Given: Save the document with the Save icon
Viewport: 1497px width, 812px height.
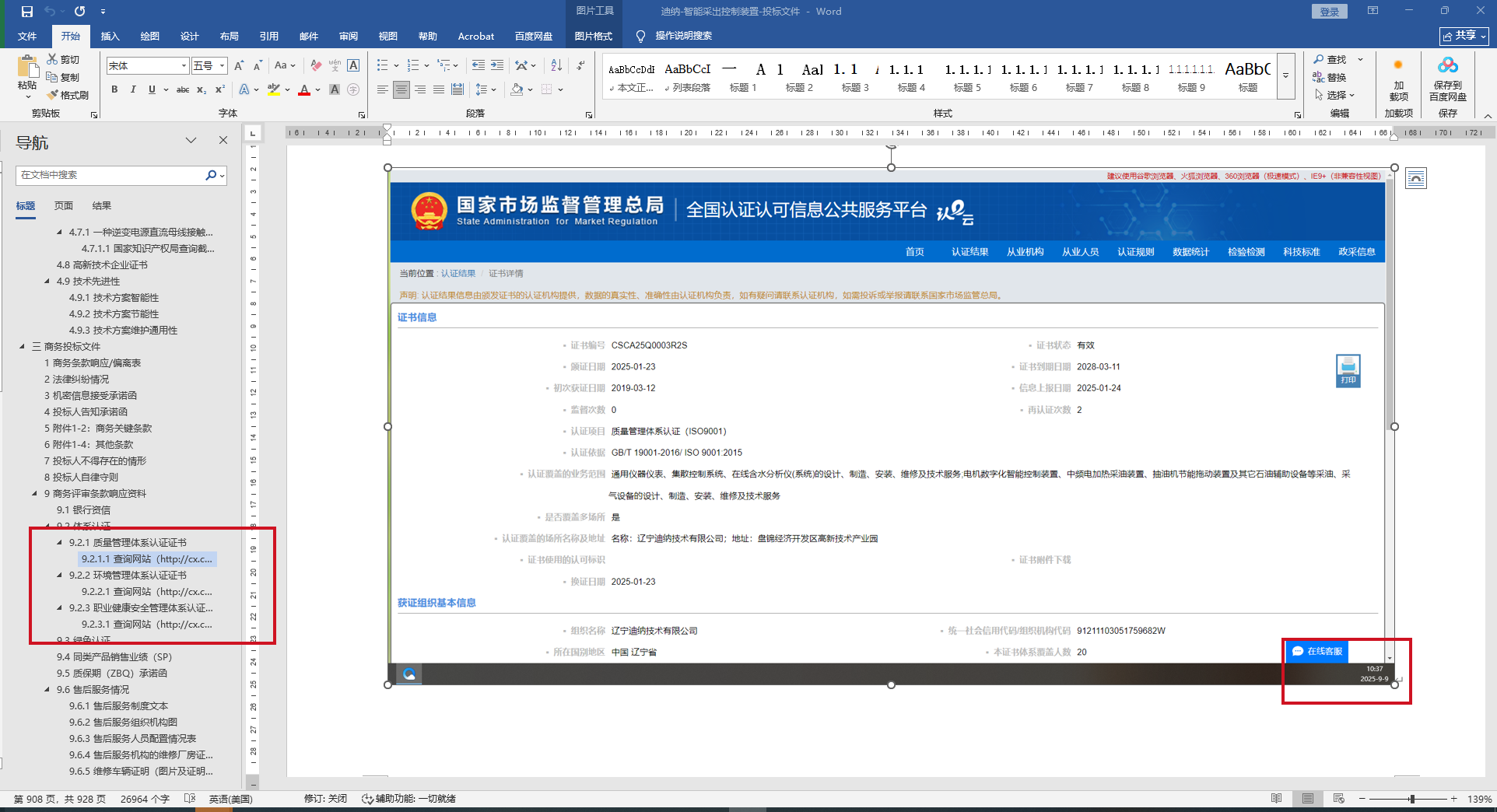Looking at the screenshot, I should click(26, 12).
